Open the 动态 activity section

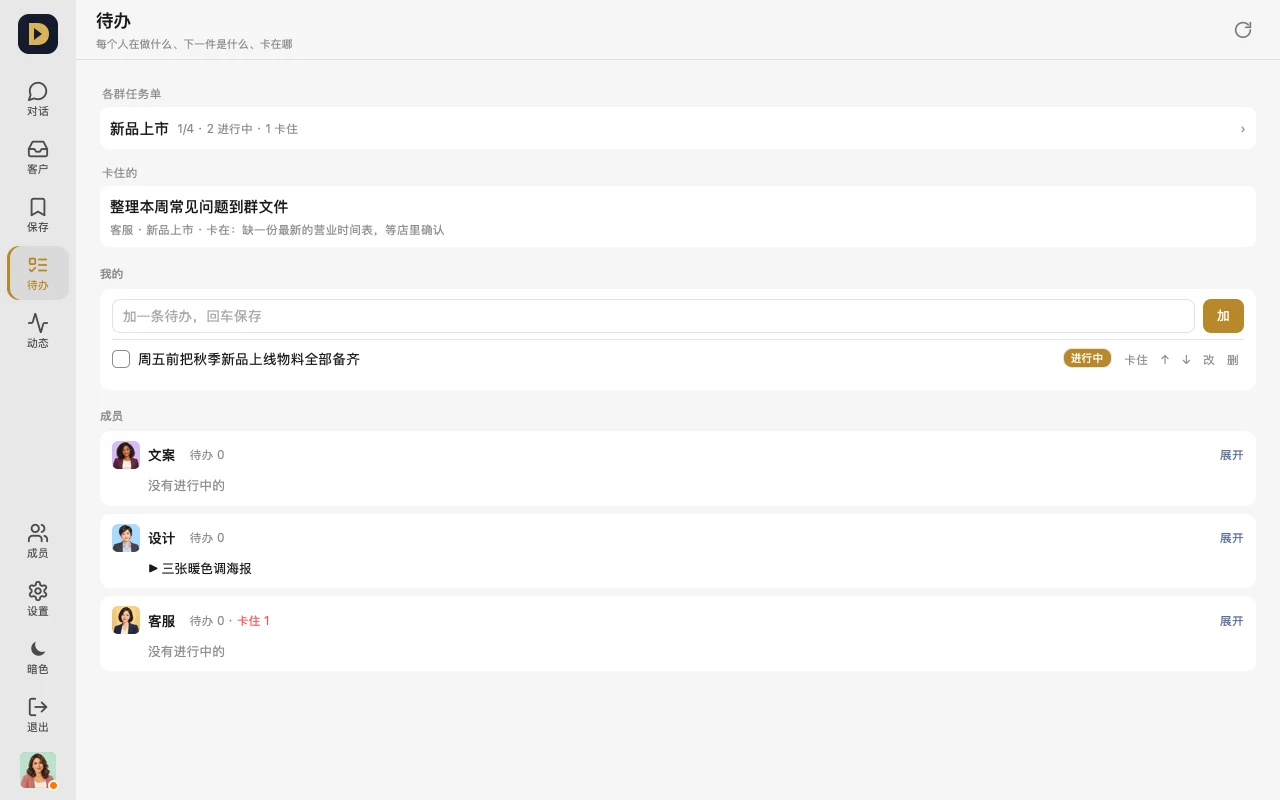click(x=38, y=331)
